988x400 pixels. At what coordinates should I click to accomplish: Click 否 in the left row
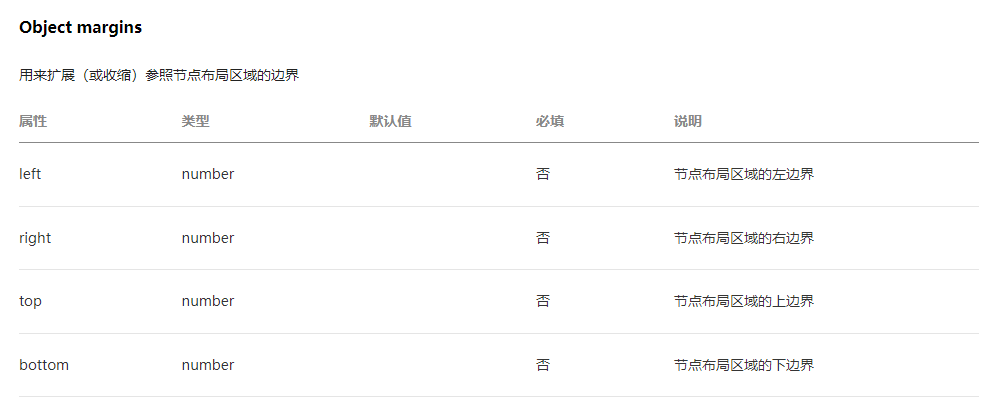click(543, 174)
